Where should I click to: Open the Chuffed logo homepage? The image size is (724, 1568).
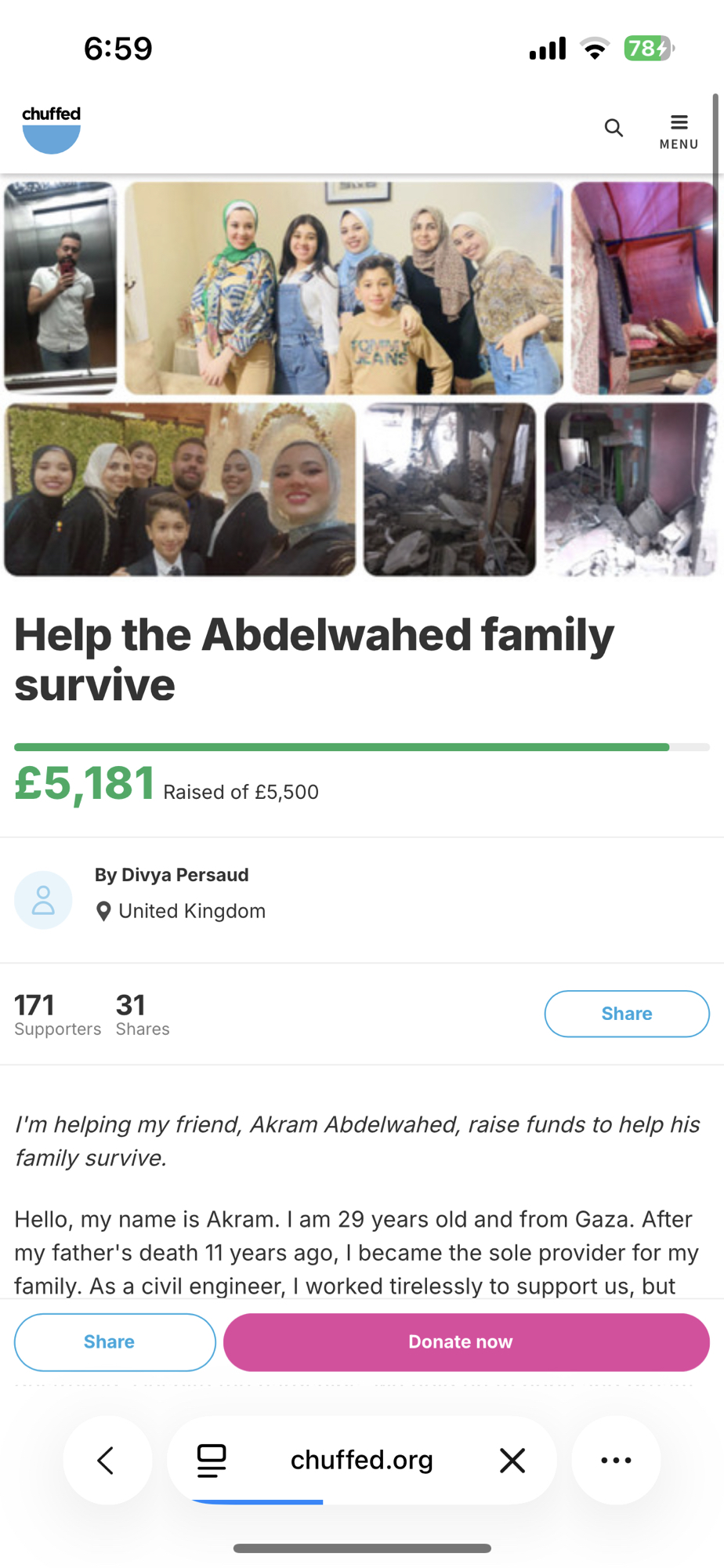pyautogui.click(x=51, y=129)
